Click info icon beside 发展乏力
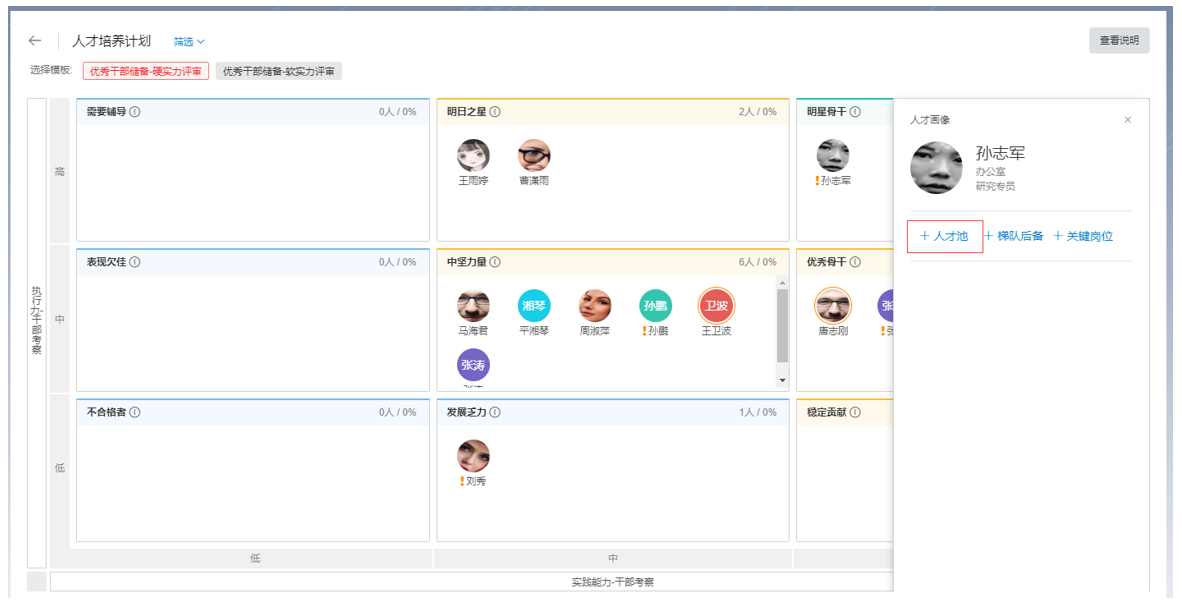 [495, 412]
